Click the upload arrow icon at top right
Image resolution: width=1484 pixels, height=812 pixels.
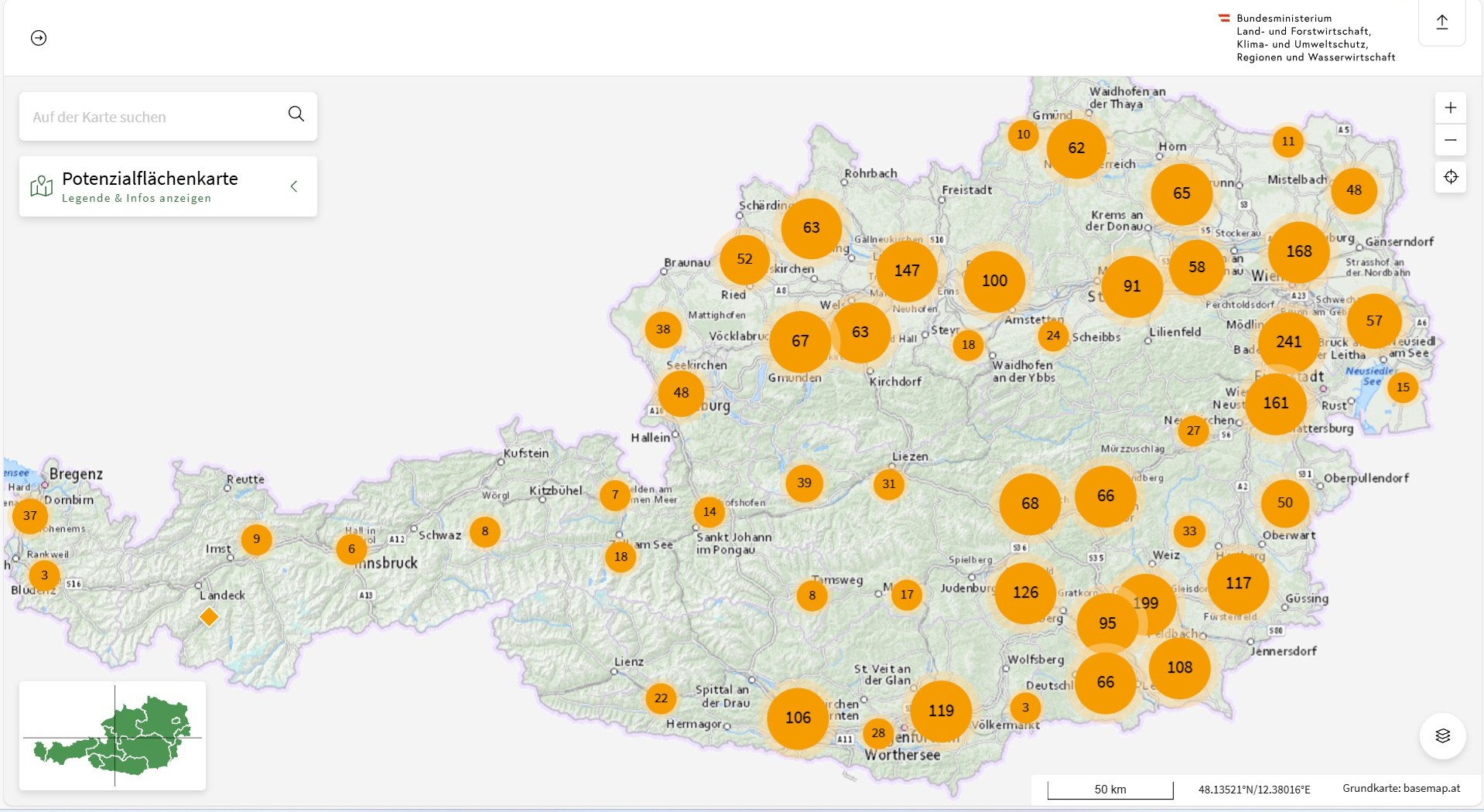pyautogui.click(x=1441, y=22)
